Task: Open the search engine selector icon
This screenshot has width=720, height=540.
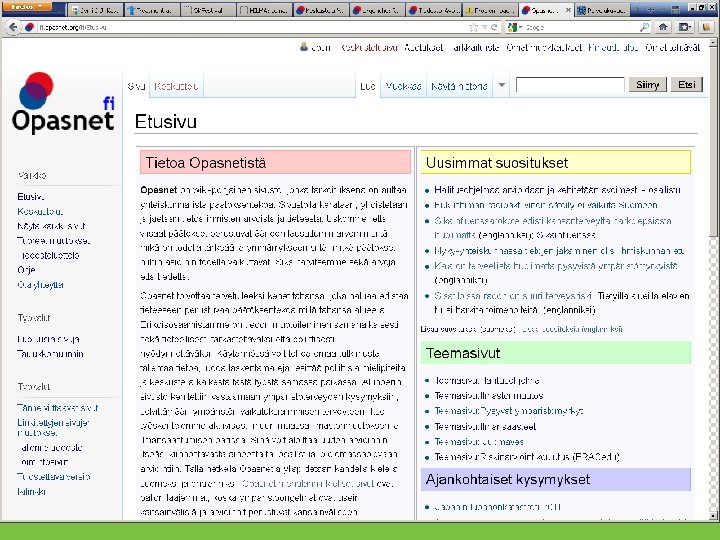Action: (514, 28)
